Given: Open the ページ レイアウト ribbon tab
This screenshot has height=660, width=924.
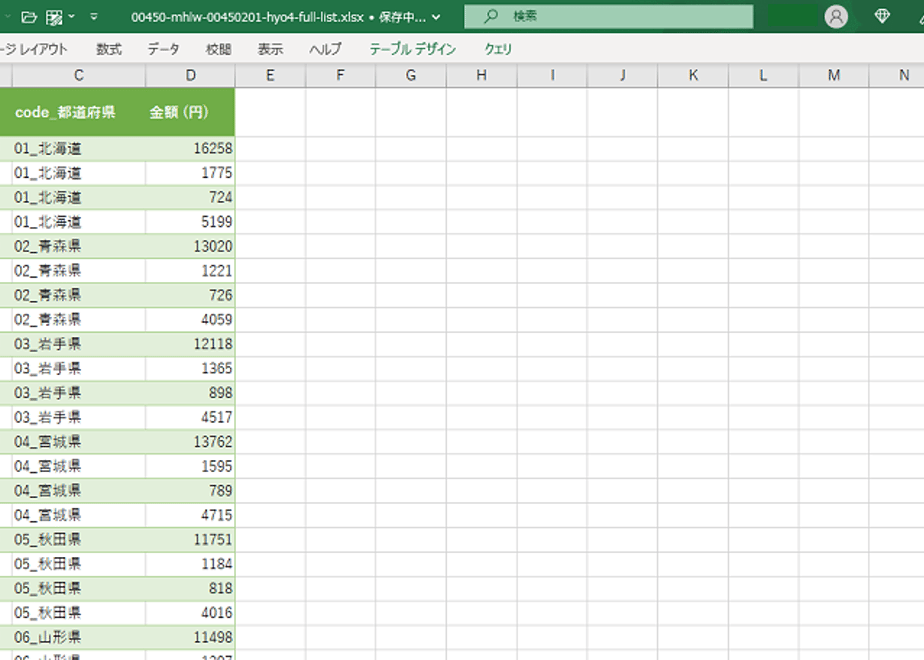Looking at the screenshot, I should pos(34,50).
